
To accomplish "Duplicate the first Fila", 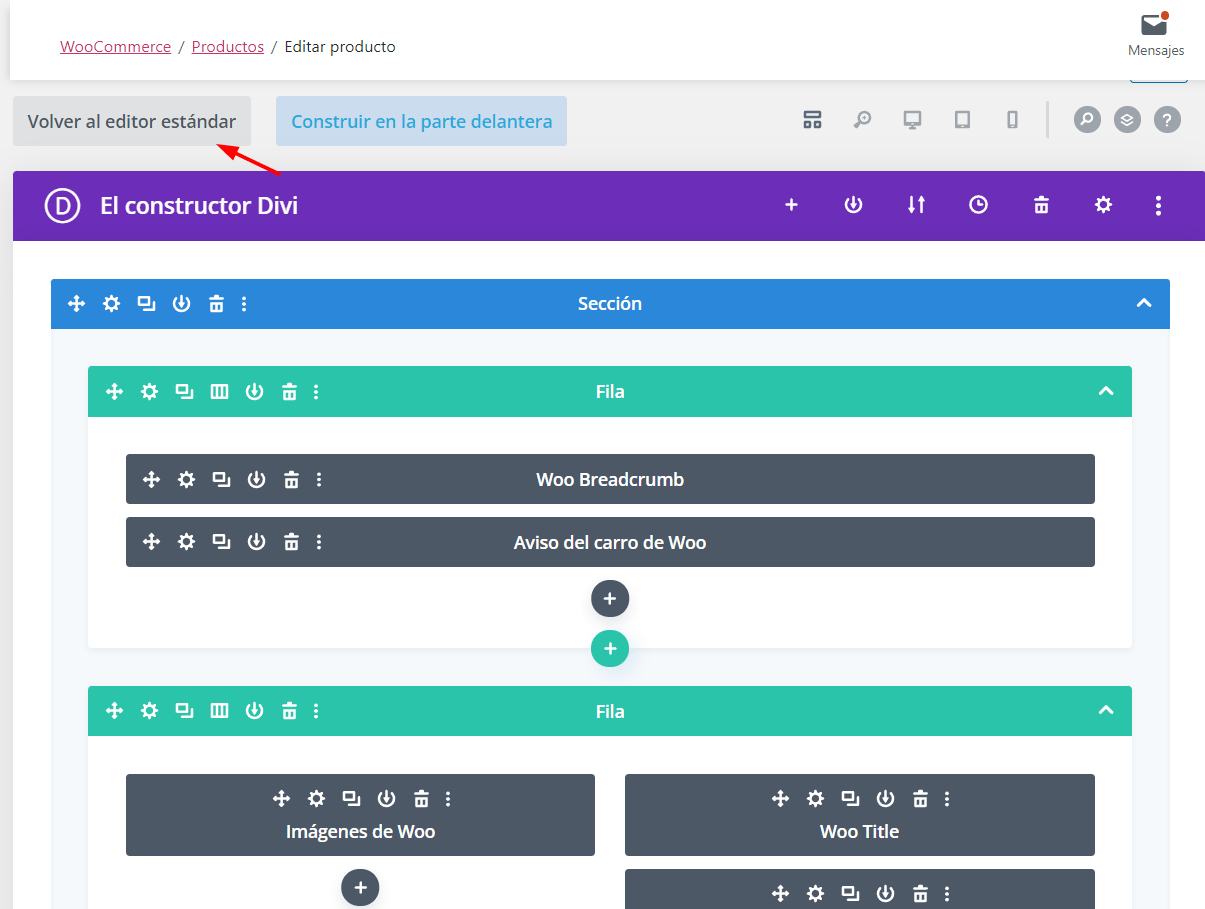I will pos(184,392).
